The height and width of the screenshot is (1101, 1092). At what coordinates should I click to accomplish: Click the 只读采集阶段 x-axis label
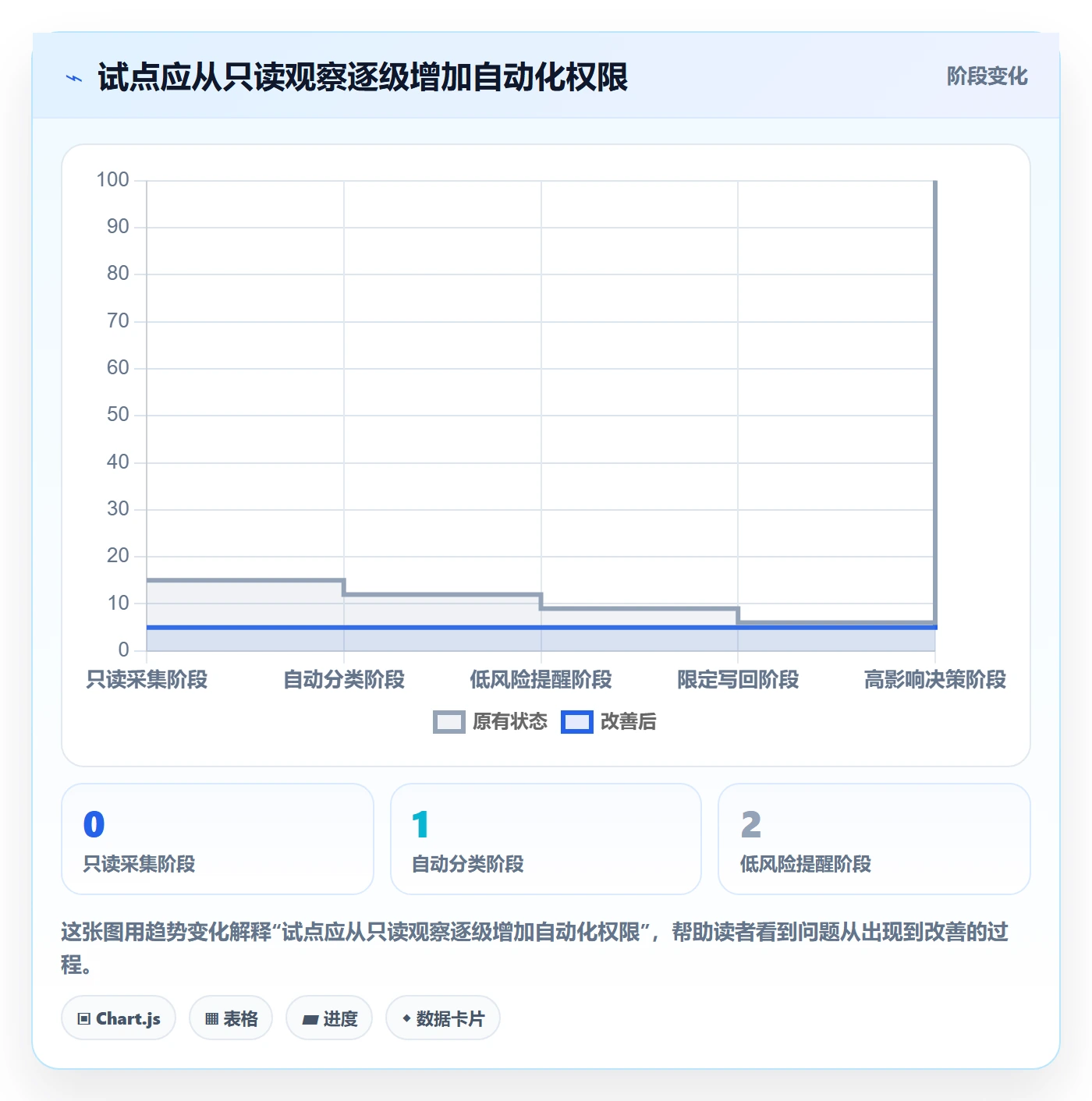pyautogui.click(x=147, y=680)
